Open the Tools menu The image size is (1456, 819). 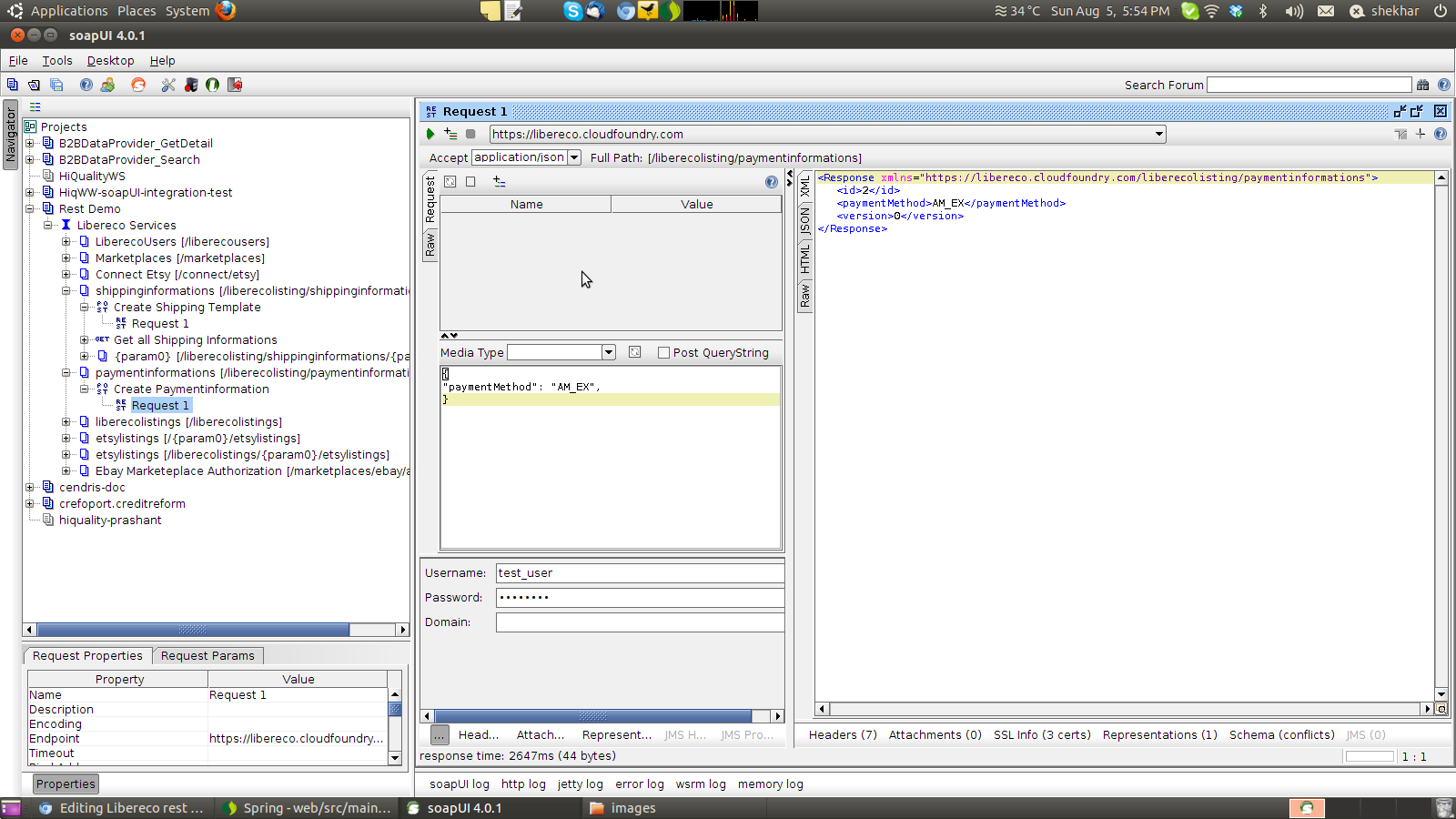(x=56, y=61)
